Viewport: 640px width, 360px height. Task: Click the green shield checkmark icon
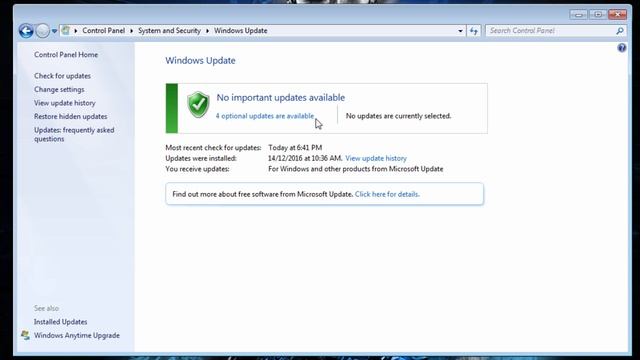pyautogui.click(x=198, y=104)
